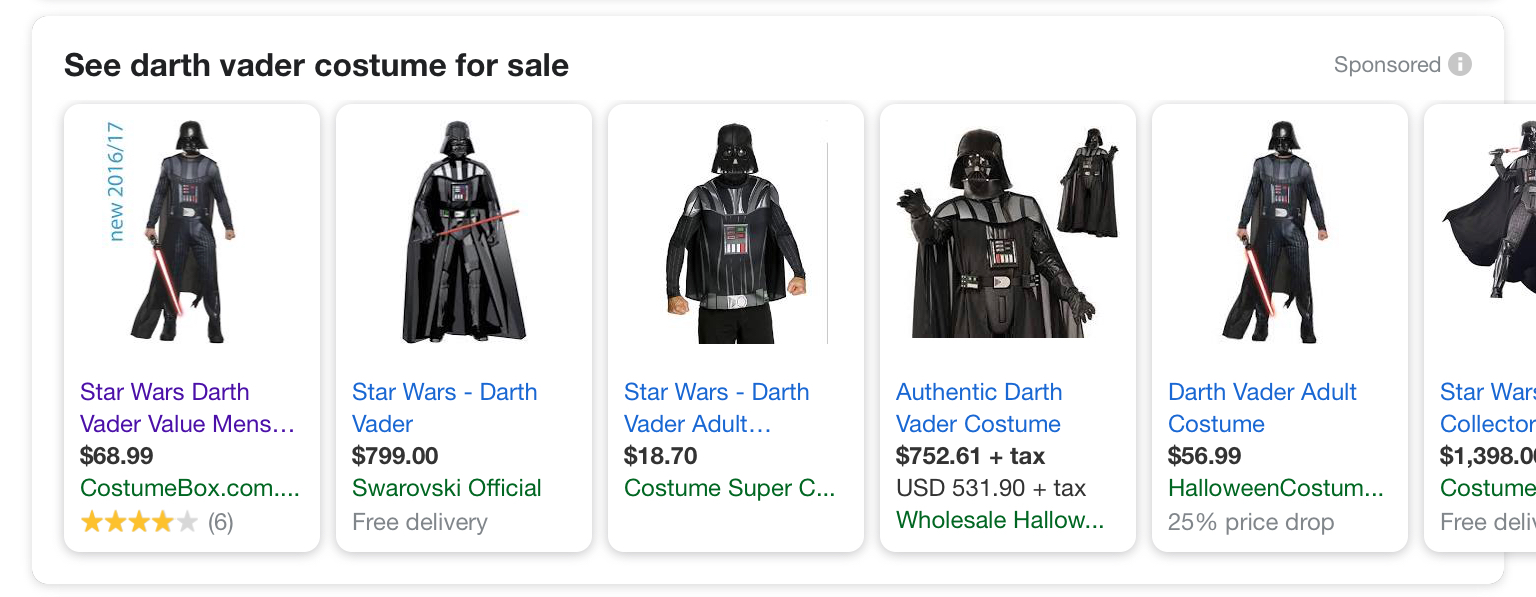Click the Swarovski Official costume image
The image size is (1536, 597).
click(463, 232)
